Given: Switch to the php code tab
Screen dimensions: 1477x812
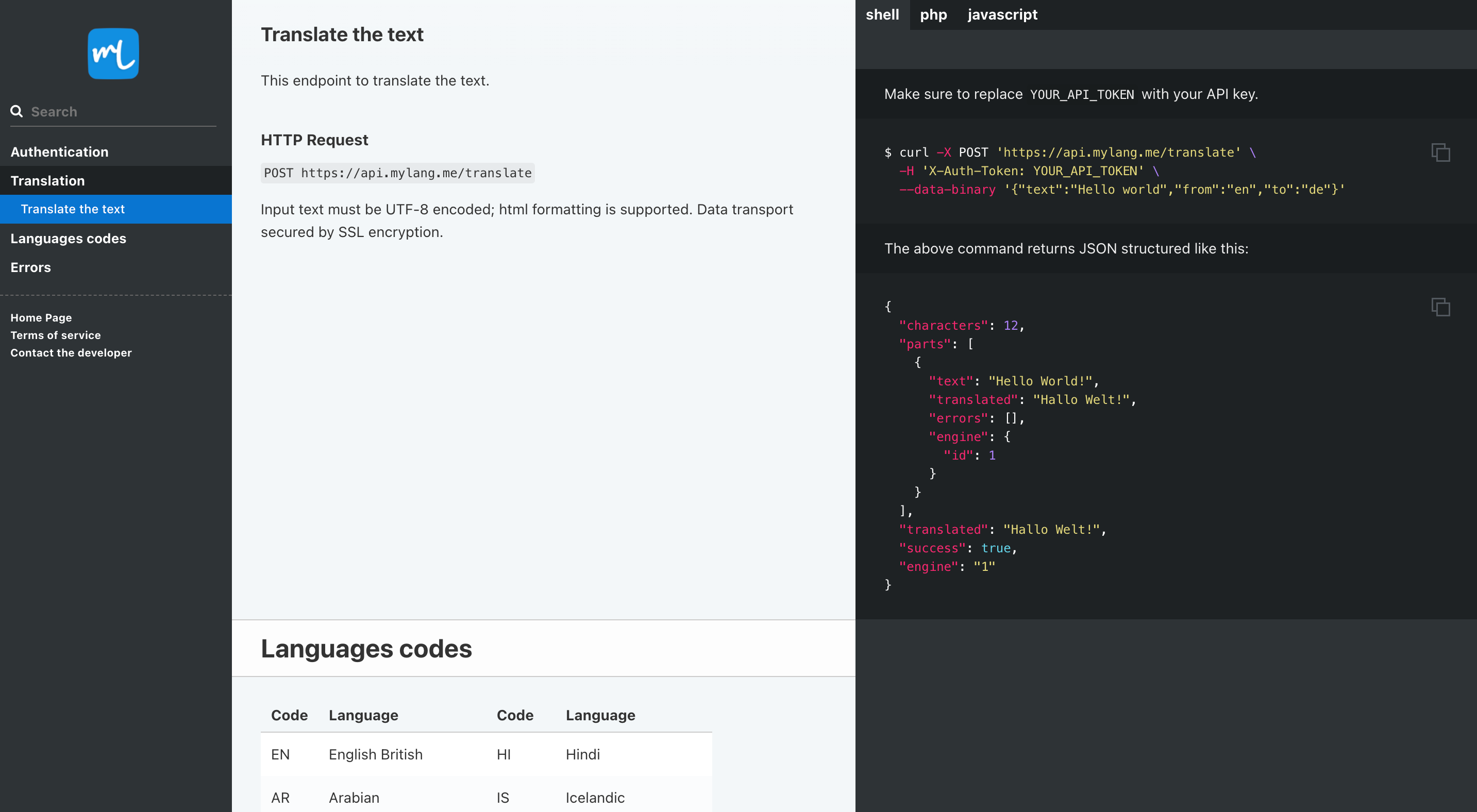Looking at the screenshot, I should click(x=933, y=14).
